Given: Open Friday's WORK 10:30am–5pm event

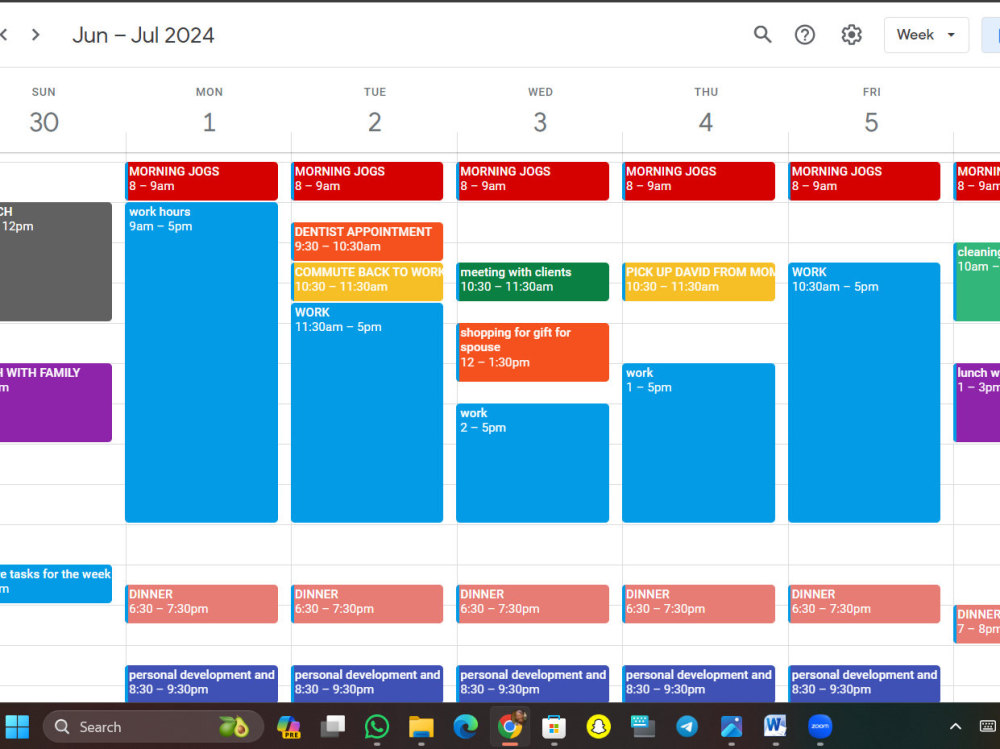Looking at the screenshot, I should [x=864, y=392].
